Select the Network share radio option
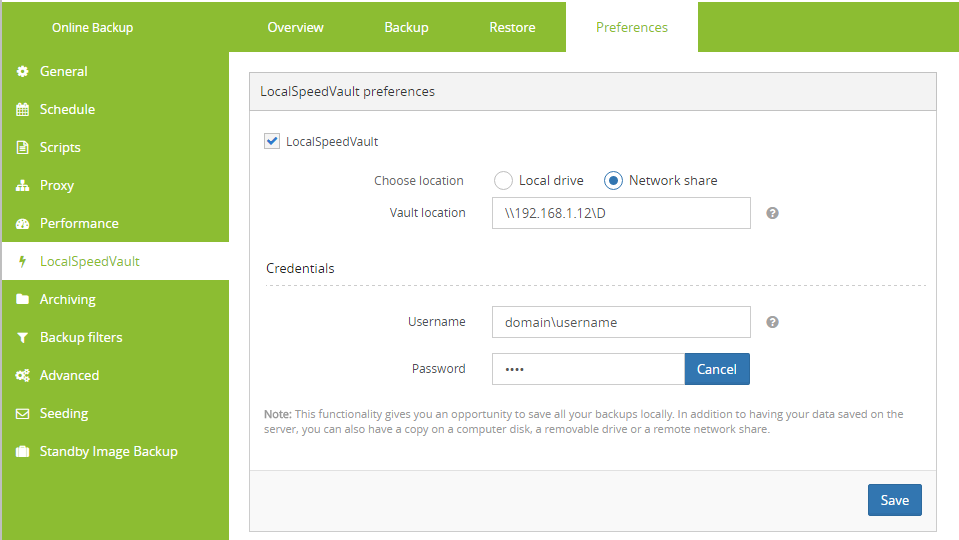This screenshot has height=540, width=959. click(x=614, y=181)
